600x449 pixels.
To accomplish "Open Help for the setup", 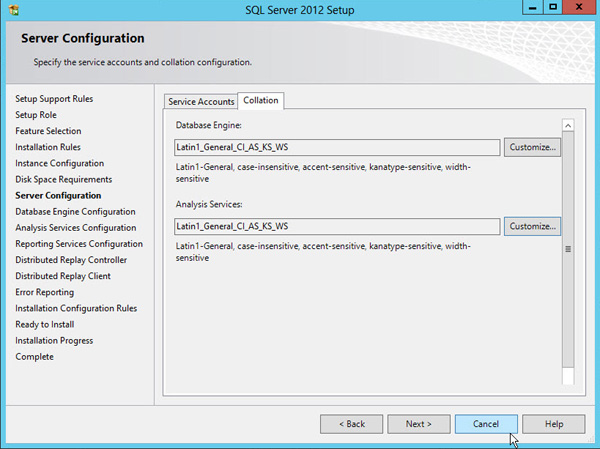I will tap(554, 424).
